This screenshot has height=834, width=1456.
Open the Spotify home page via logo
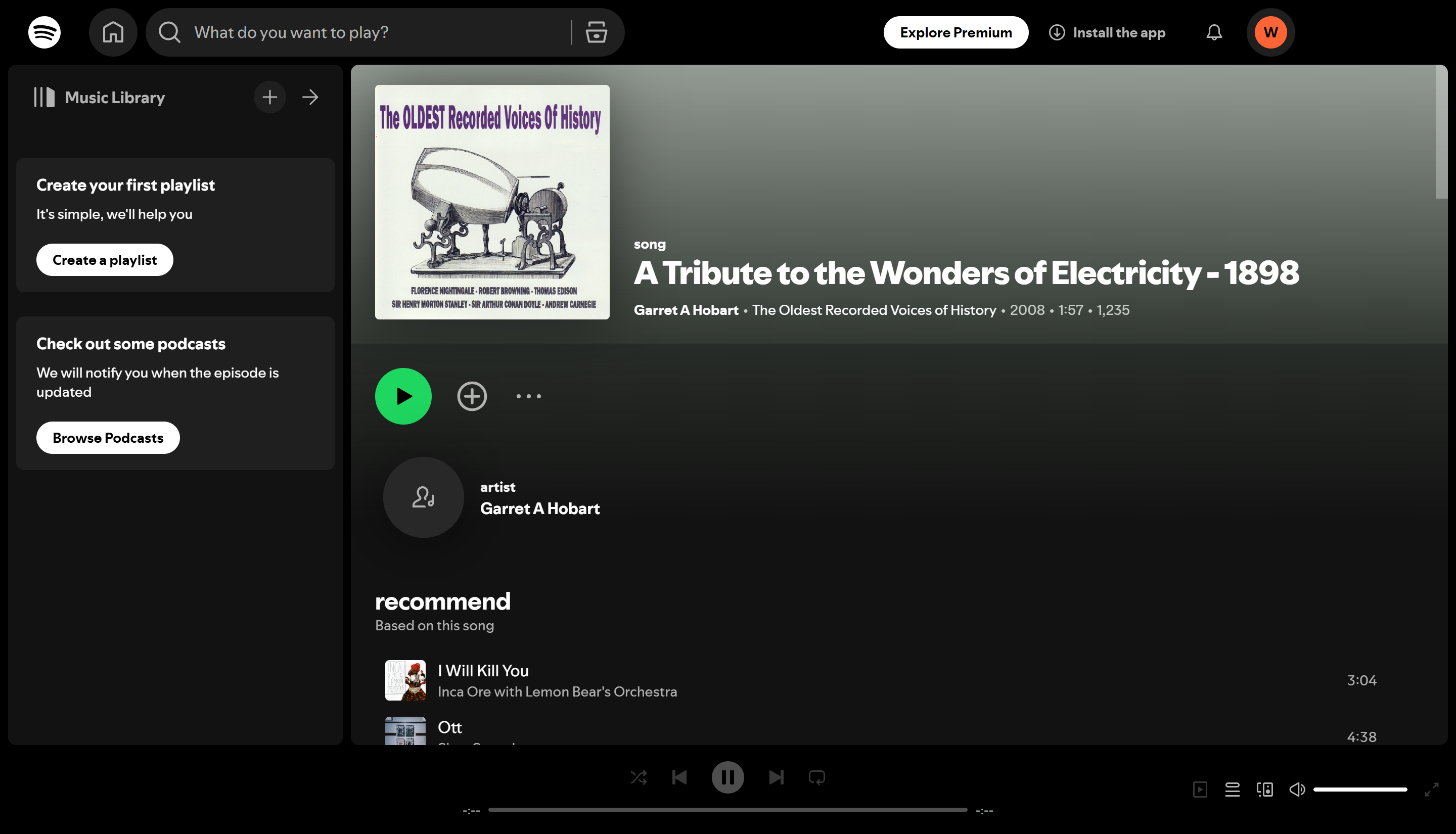pyautogui.click(x=44, y=32)
